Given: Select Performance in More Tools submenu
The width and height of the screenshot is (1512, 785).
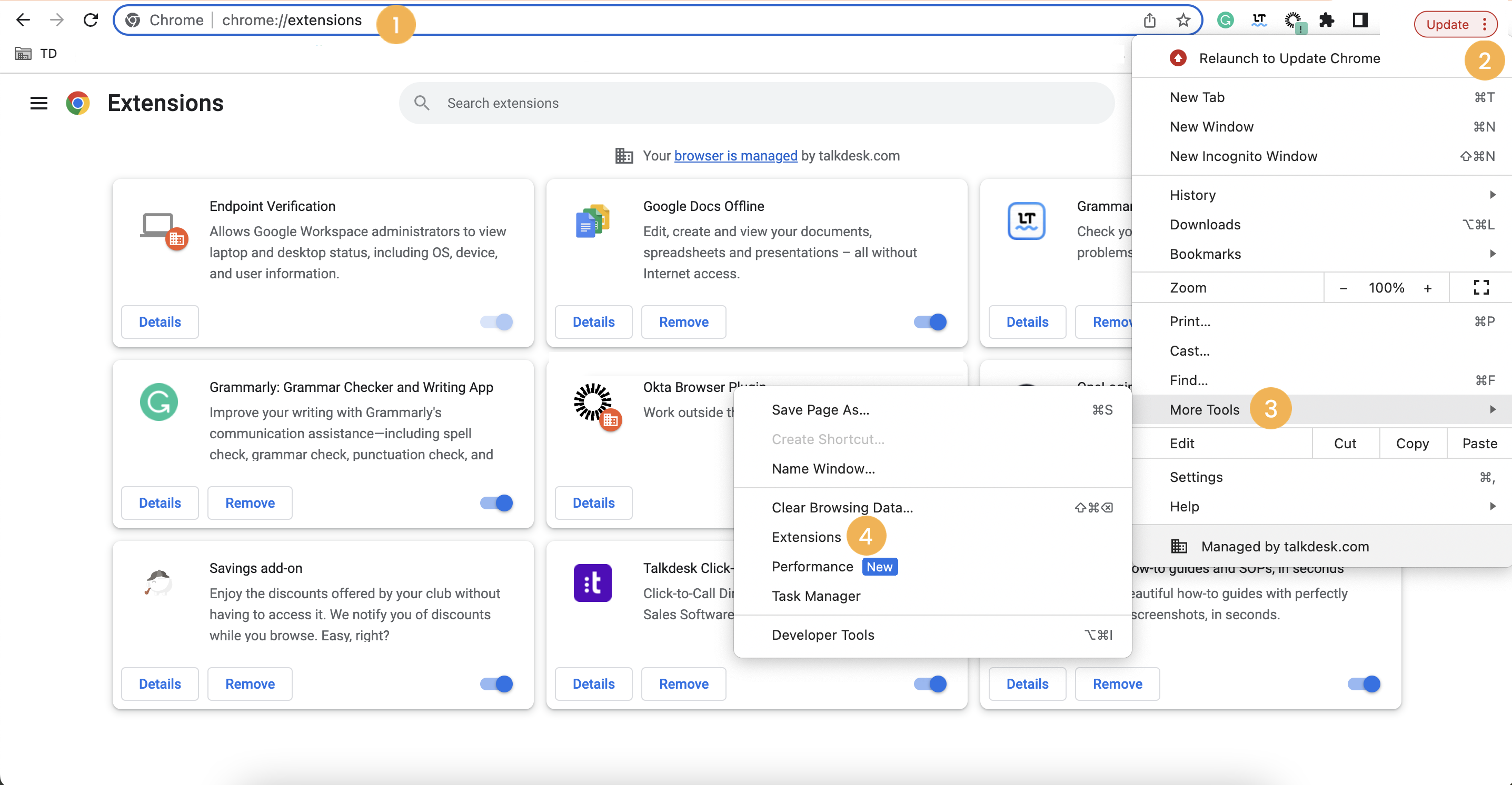Looking at the screenshot, I should point(932,567).
